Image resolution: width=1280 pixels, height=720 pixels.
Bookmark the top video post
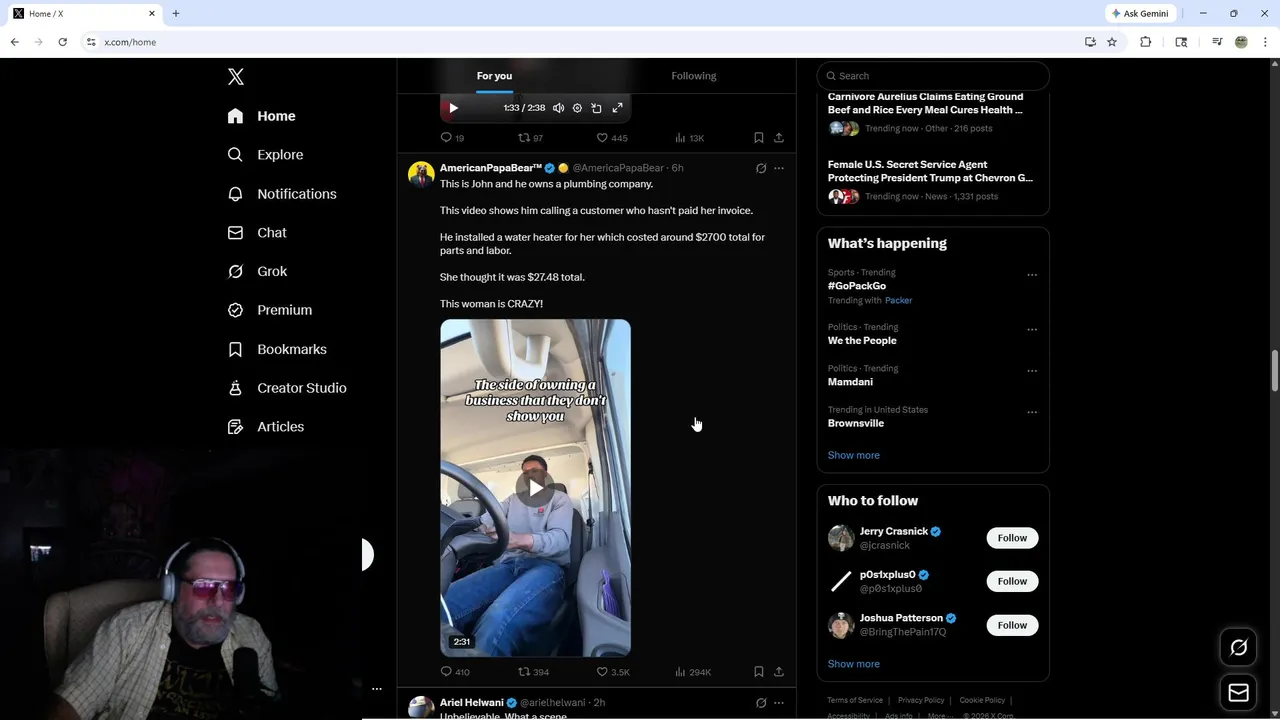coord(759,138)
